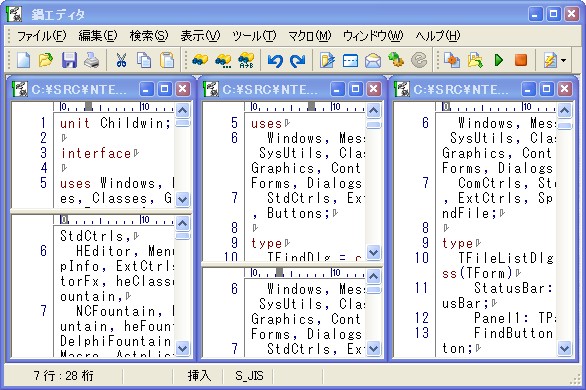586x390 pixels.
Task: Click the Cut scissors icon
Action: 121,60
